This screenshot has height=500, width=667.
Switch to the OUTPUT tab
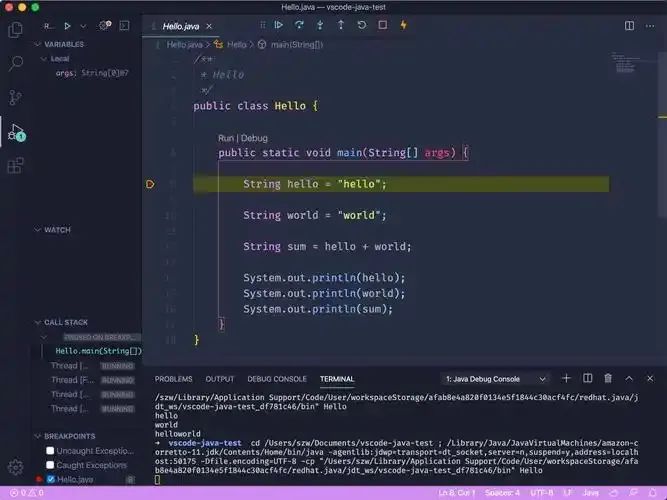pos(219,379)
